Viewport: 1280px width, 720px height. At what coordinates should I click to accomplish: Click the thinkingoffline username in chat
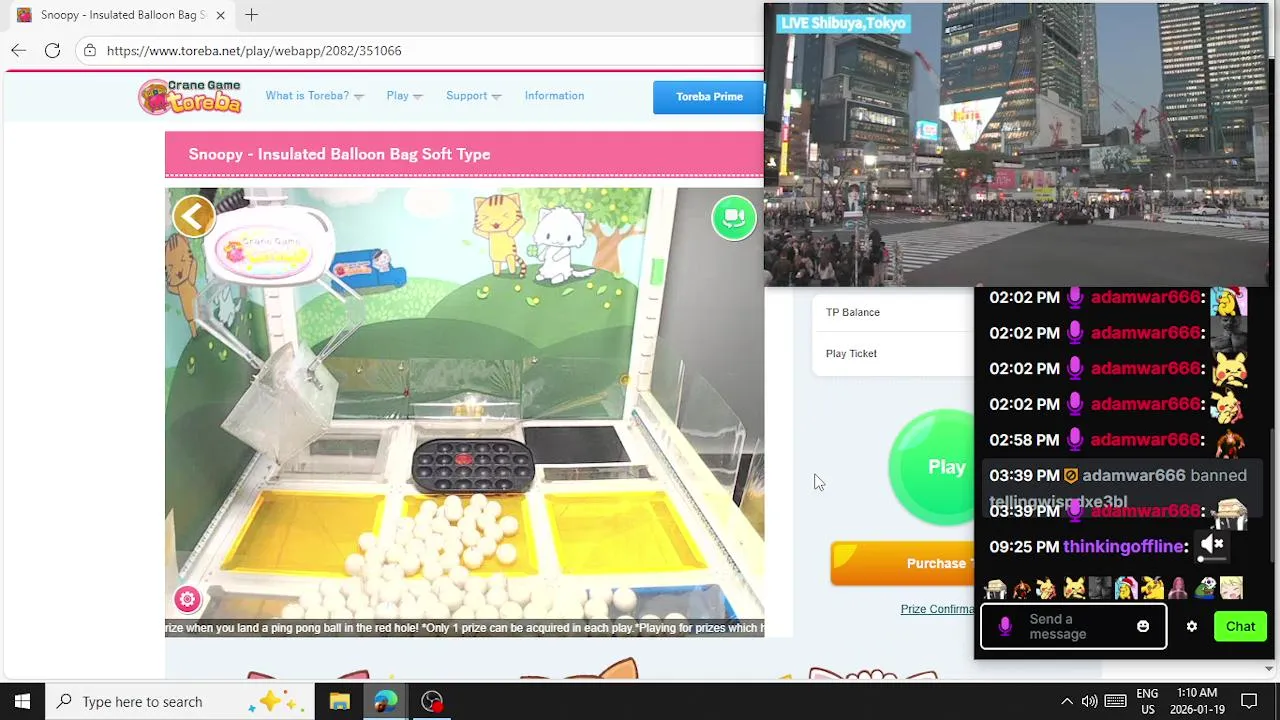click(x=1123, y=547)
